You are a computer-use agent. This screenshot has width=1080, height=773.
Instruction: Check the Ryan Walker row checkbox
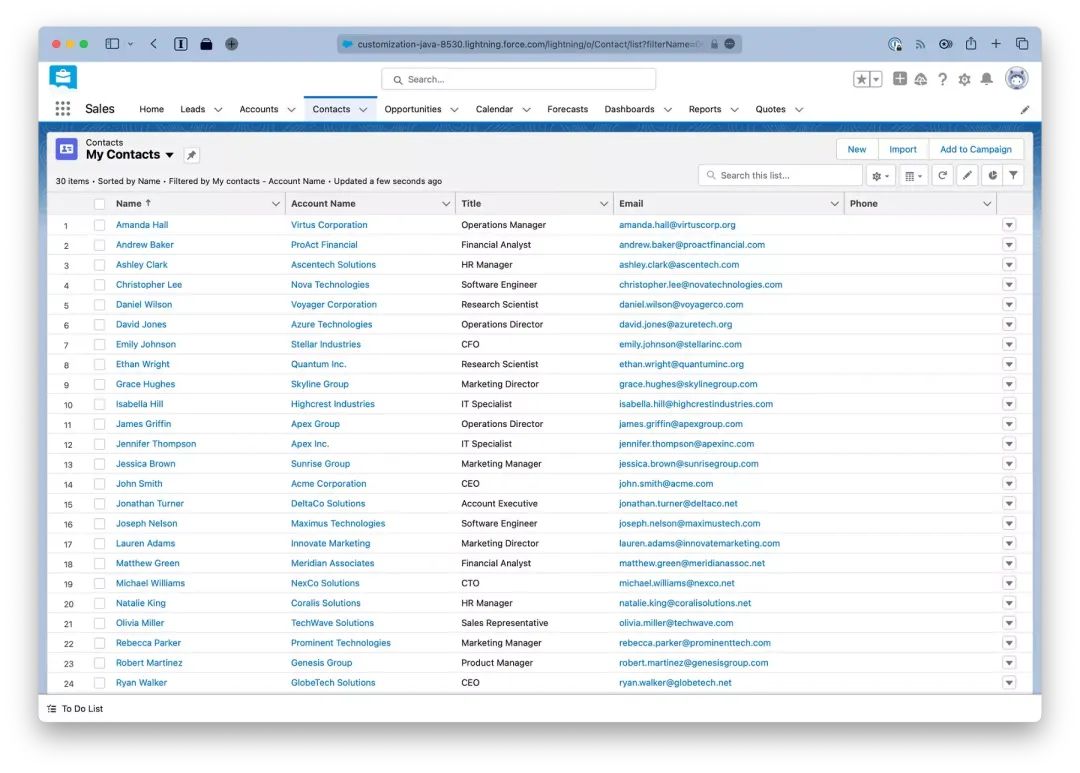pyautogui.click(x=99, y=683)
